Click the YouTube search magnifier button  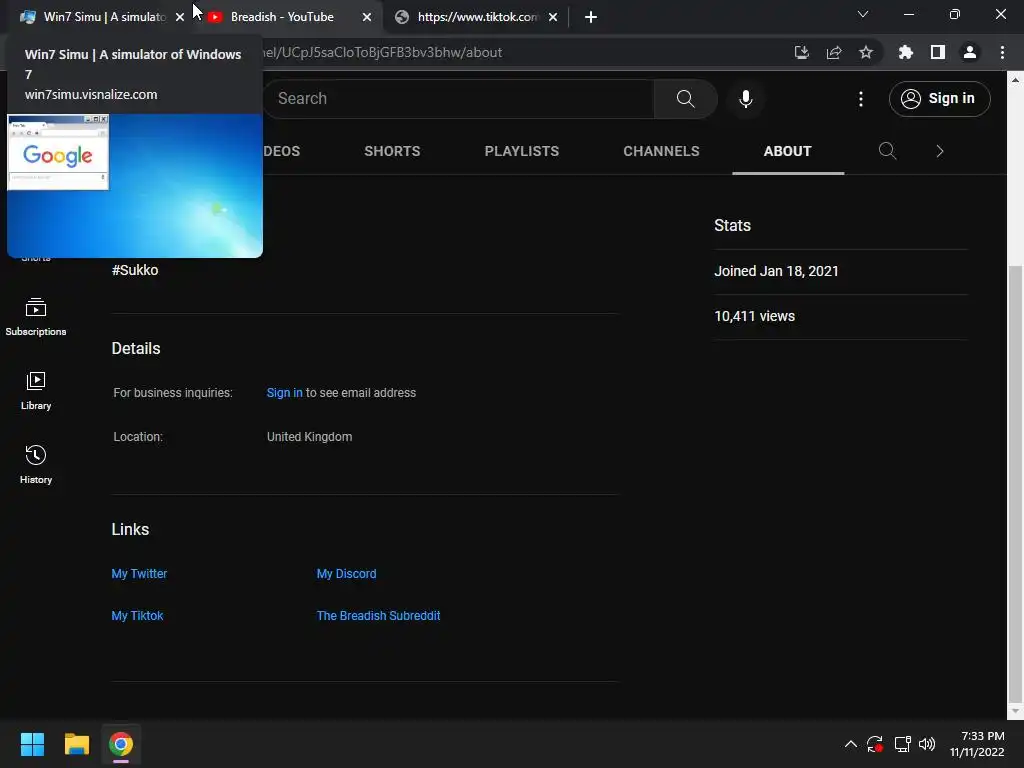(x=685, y=99)
